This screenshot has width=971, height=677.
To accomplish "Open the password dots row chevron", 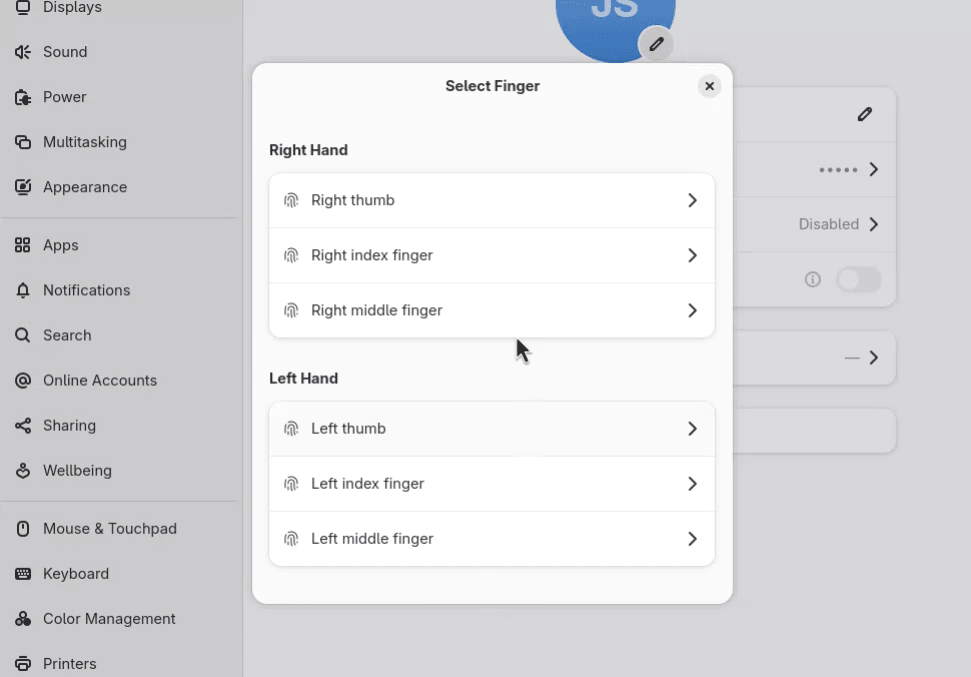I will tap(874, 170).
